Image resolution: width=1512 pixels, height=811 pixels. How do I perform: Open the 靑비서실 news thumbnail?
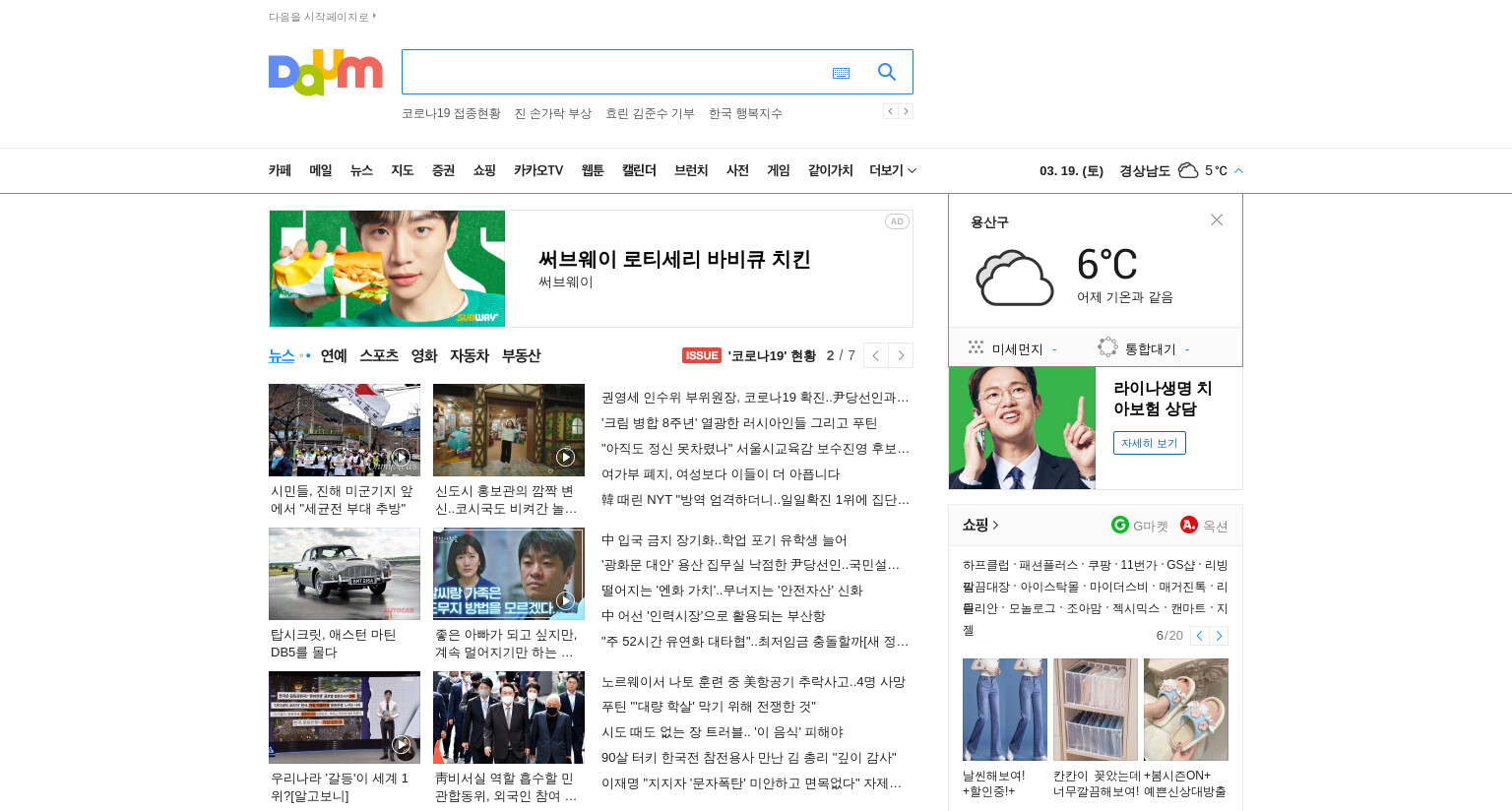509,717
